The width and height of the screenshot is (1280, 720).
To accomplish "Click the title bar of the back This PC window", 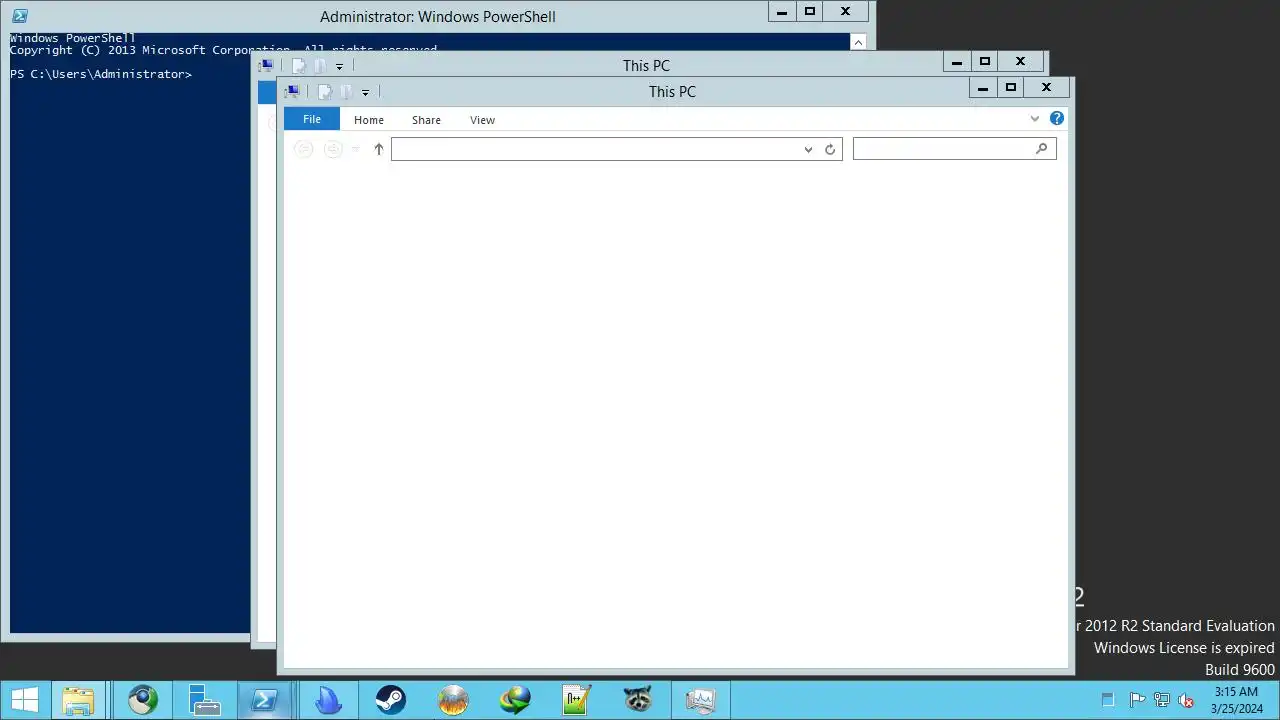I will coord(646,65).
